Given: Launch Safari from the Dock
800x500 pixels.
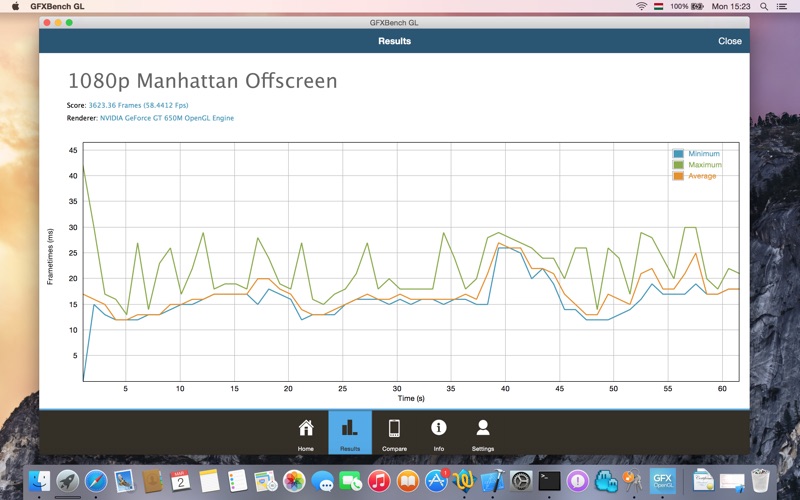Looking at the screenshot, I should [96, 481].
